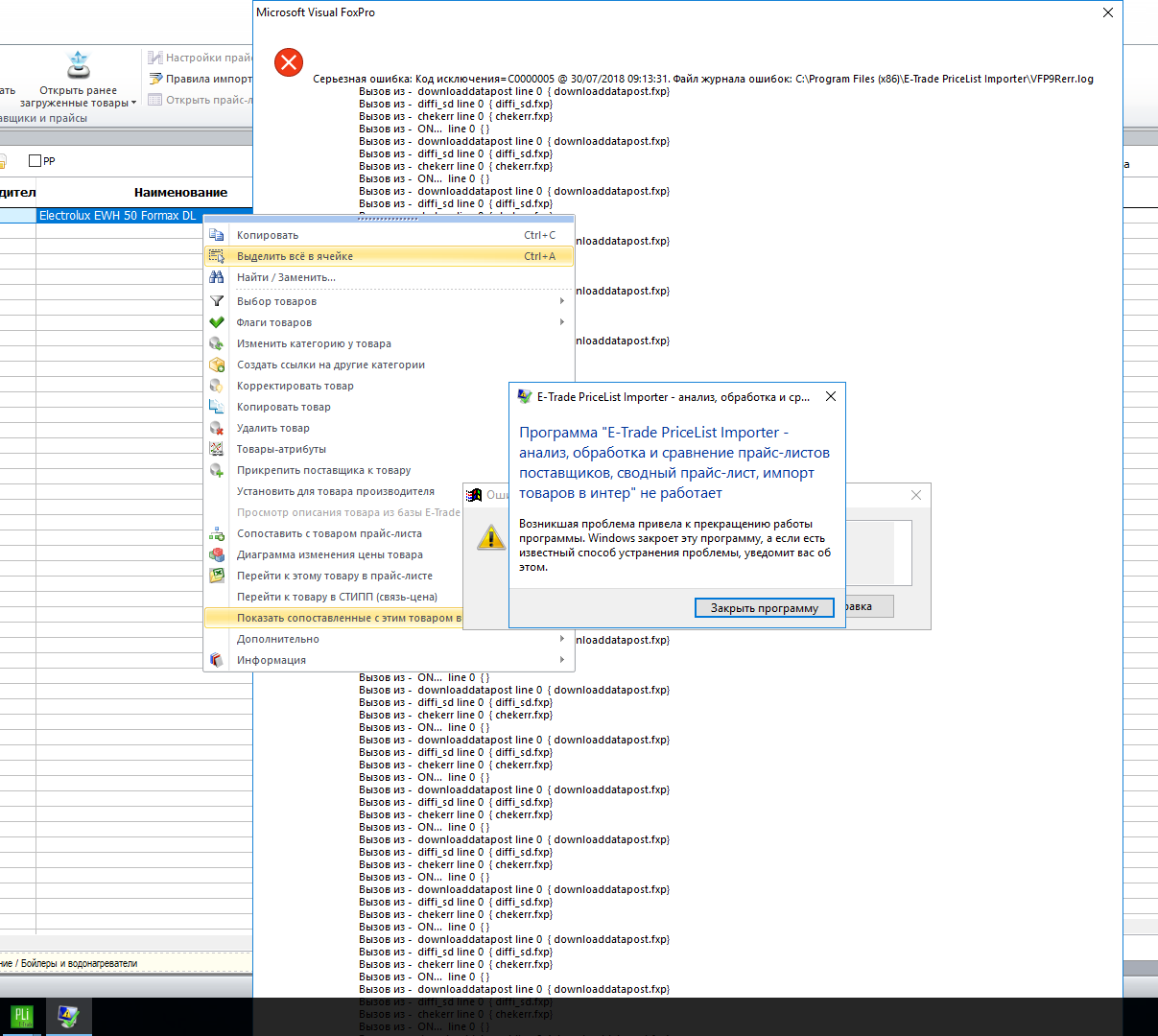Select Установить для товара производителя entry
The width and height of the screenshot is (1158, 1036).
pos(334,491)
